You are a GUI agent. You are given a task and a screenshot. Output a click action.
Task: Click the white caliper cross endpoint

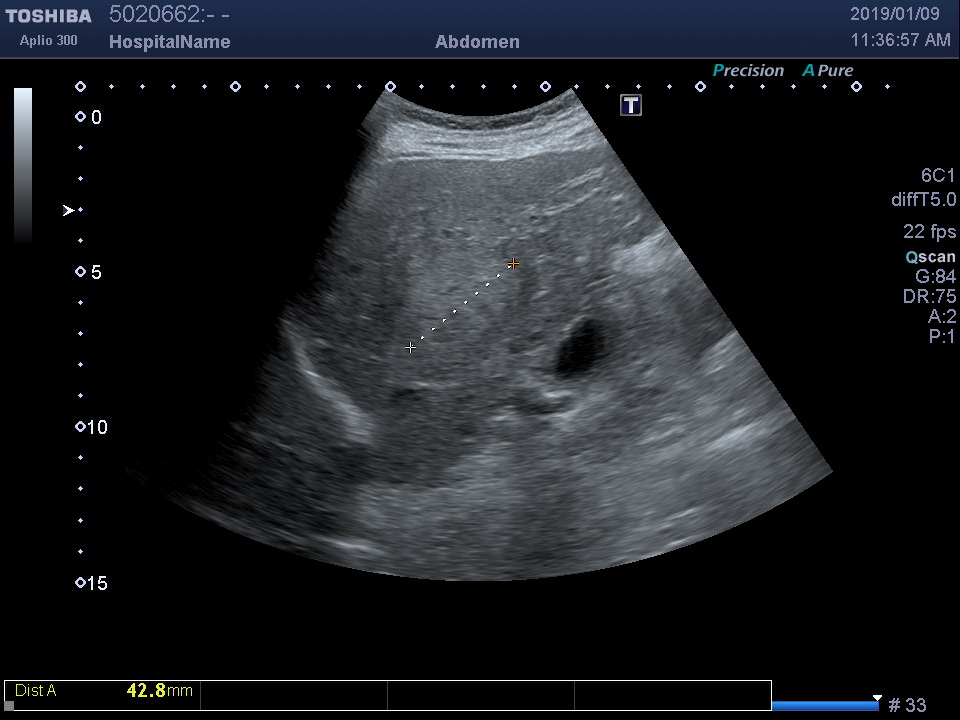pyautogui.click(x=410, y=347)
